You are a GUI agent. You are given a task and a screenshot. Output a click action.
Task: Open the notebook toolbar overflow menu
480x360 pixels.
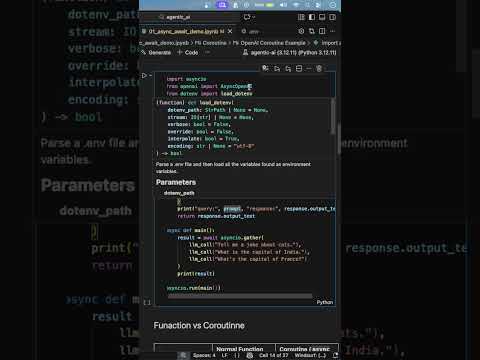pyautogui.click(x=208, y=52)
